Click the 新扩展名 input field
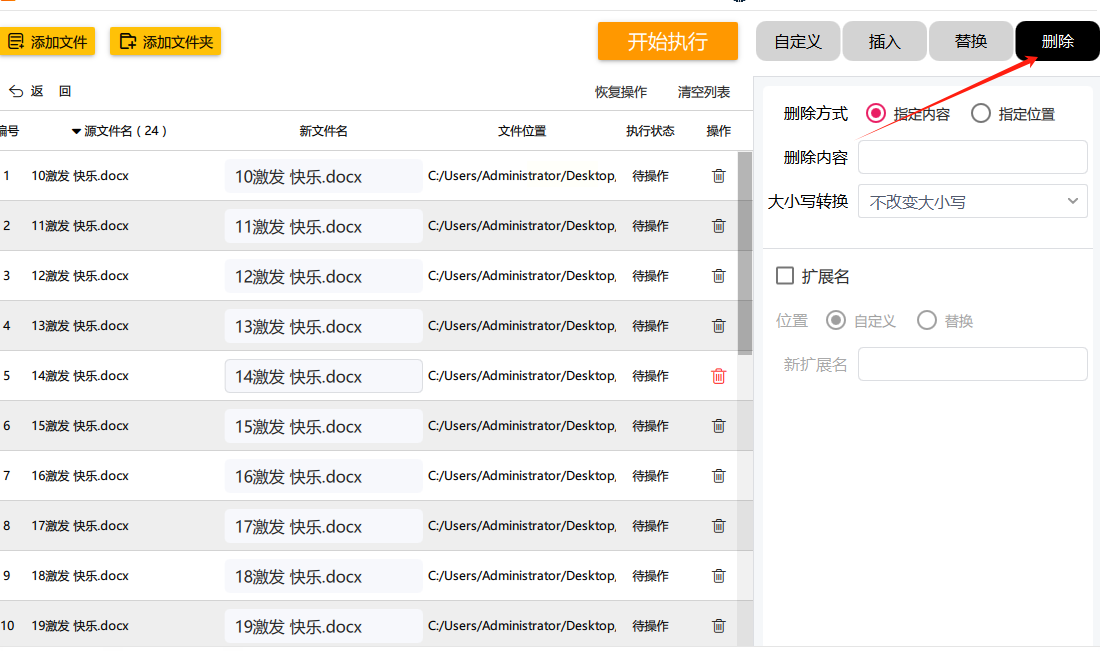This screenshot has width=1100, height=651. click(x=972, y=364)
